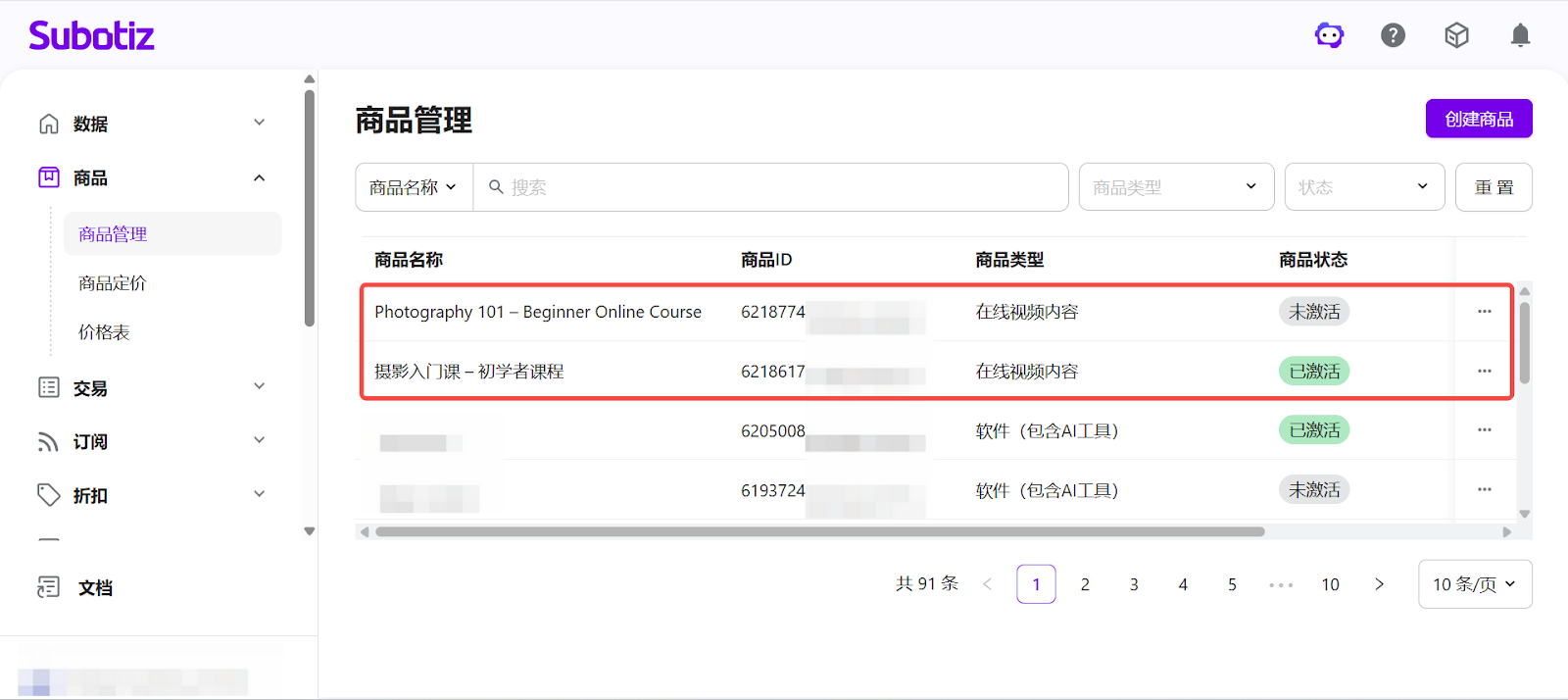1568x700 pixels.
Task: Open 价格表 sidebar menu item
Action: click(104, 332)
